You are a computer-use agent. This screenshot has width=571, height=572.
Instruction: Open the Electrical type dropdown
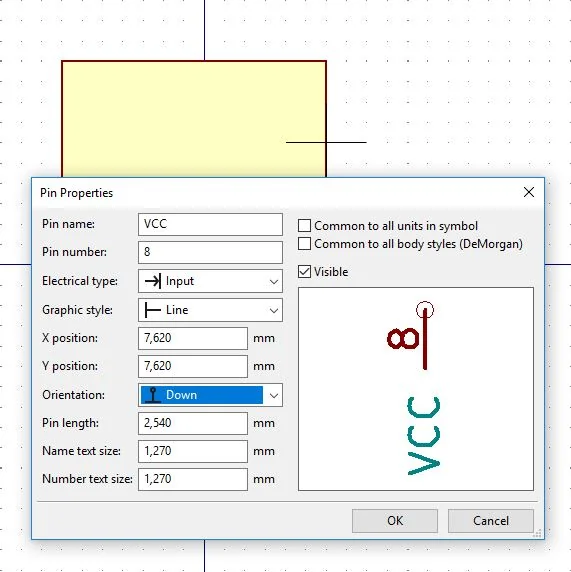[x=210, y=281]
